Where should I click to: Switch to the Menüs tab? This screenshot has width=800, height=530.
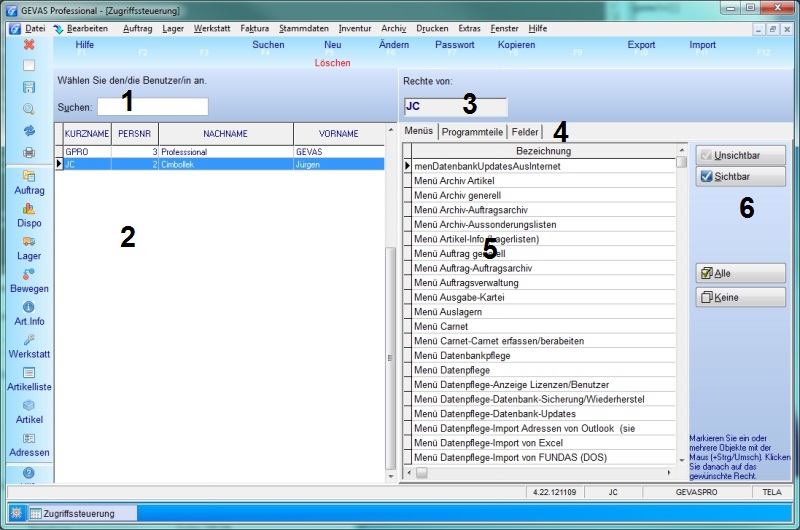click(x=418, y=131)
